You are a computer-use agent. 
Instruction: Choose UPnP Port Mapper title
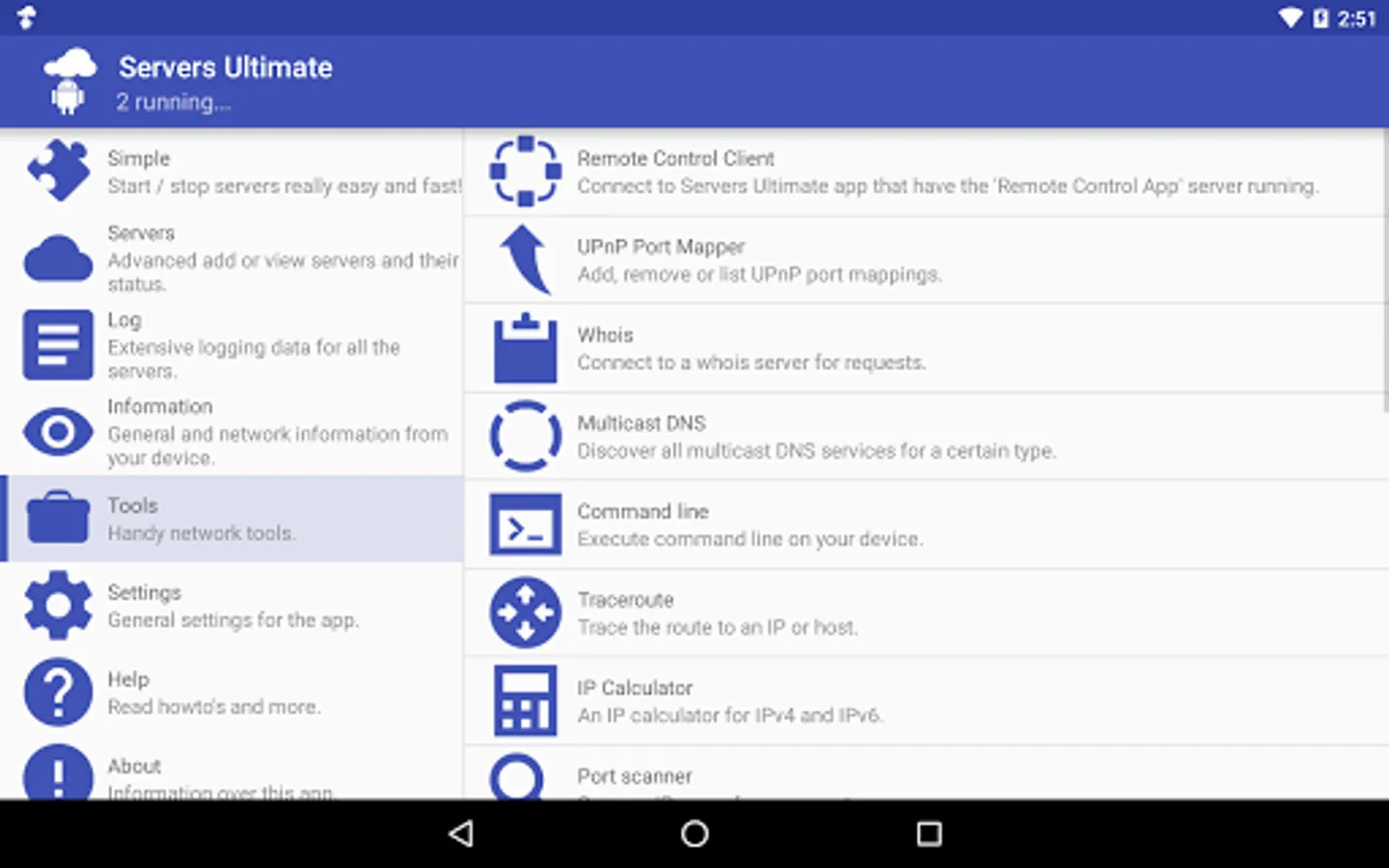pyautogui.click(x=661, y=247)
